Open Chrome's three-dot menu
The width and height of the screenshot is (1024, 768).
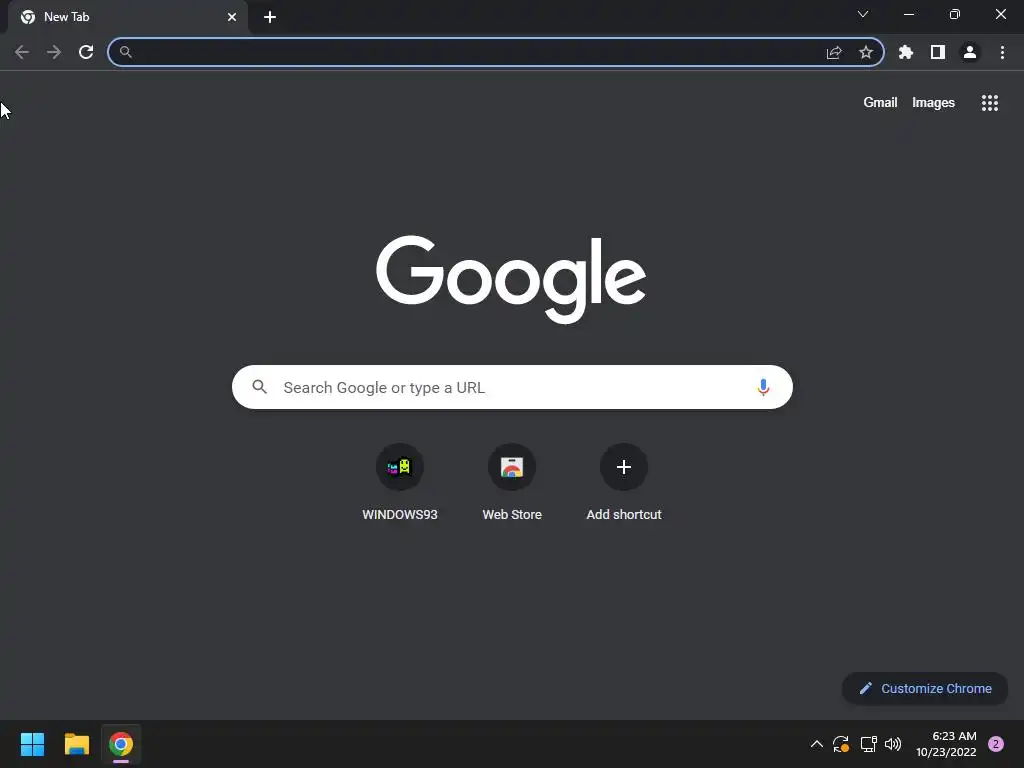1002,52
